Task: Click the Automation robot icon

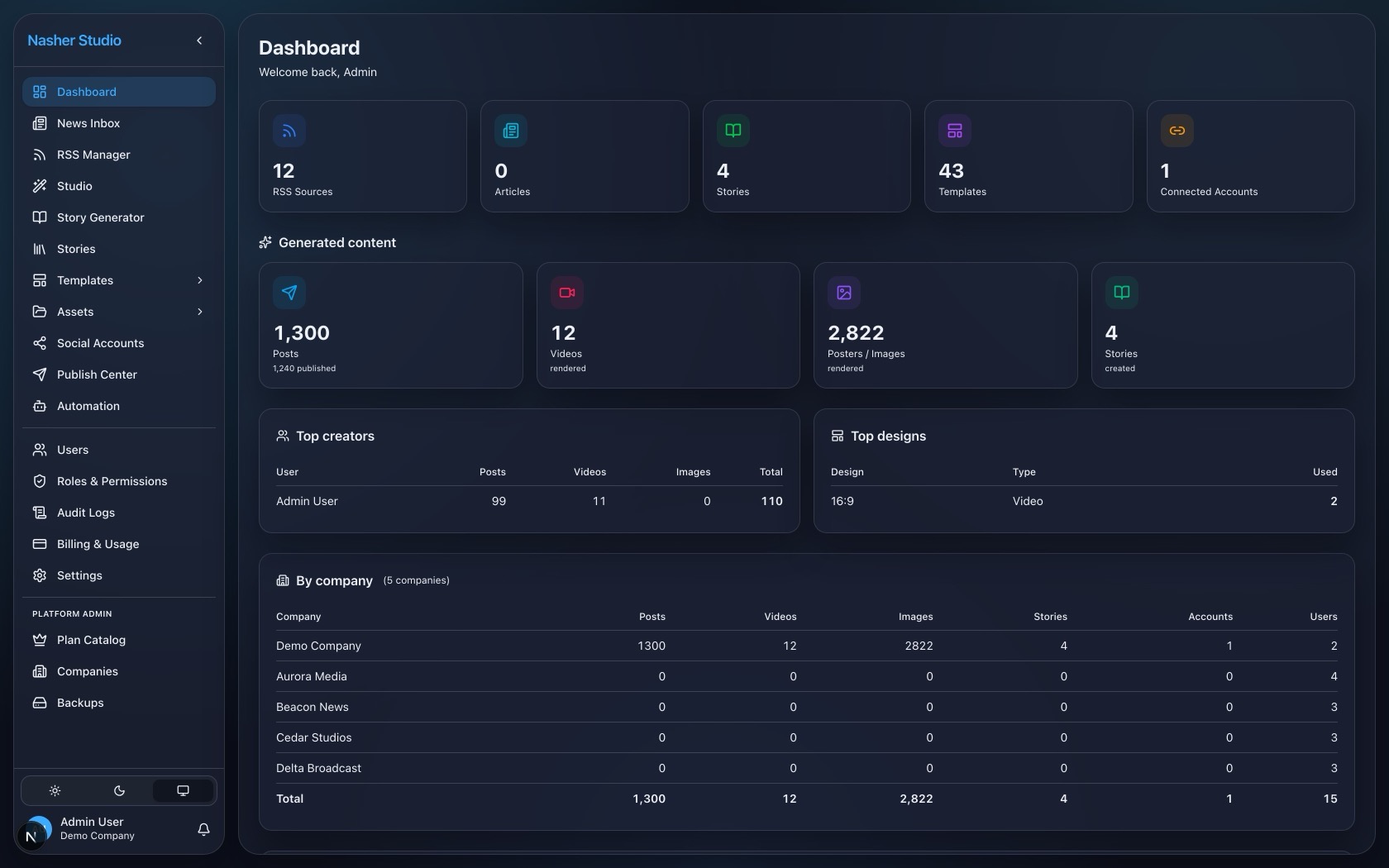Action: click(x=40, y=406)
